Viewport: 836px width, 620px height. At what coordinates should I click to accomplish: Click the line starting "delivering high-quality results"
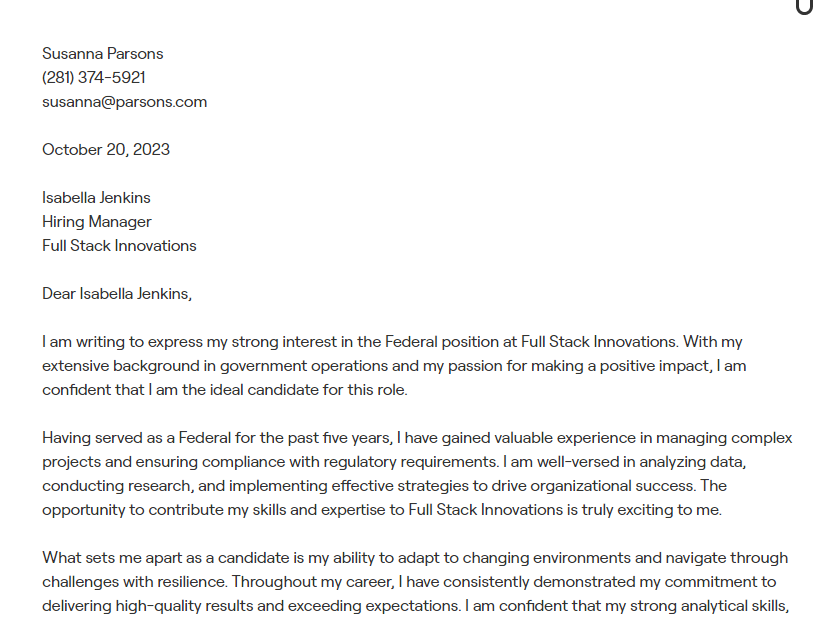pyautogui.click(x=416, y=606)
